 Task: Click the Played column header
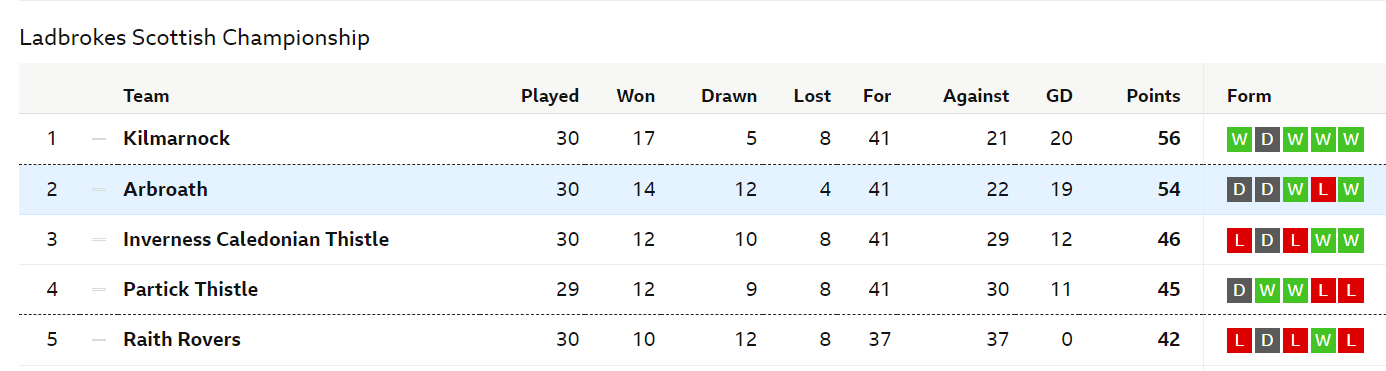[550, 96]
